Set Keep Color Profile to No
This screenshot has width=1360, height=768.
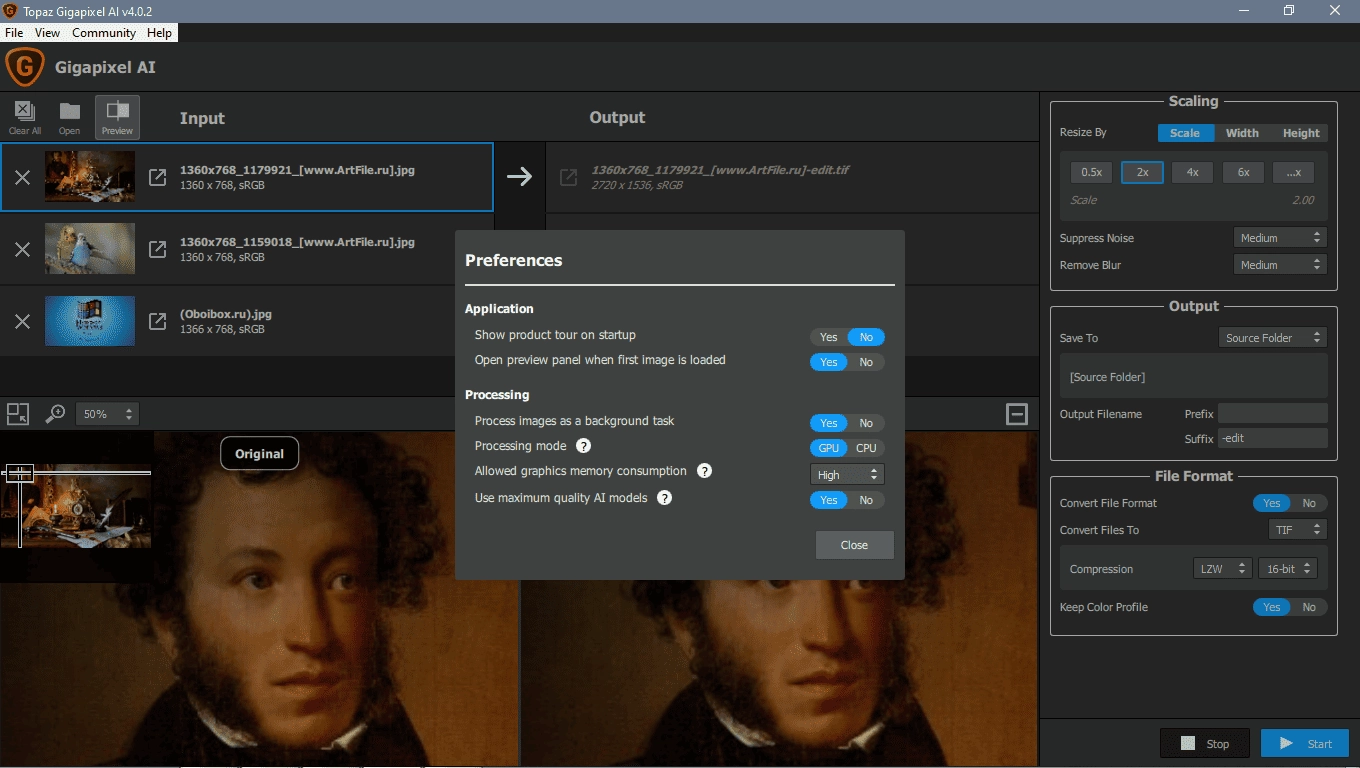pos(1309,607)
